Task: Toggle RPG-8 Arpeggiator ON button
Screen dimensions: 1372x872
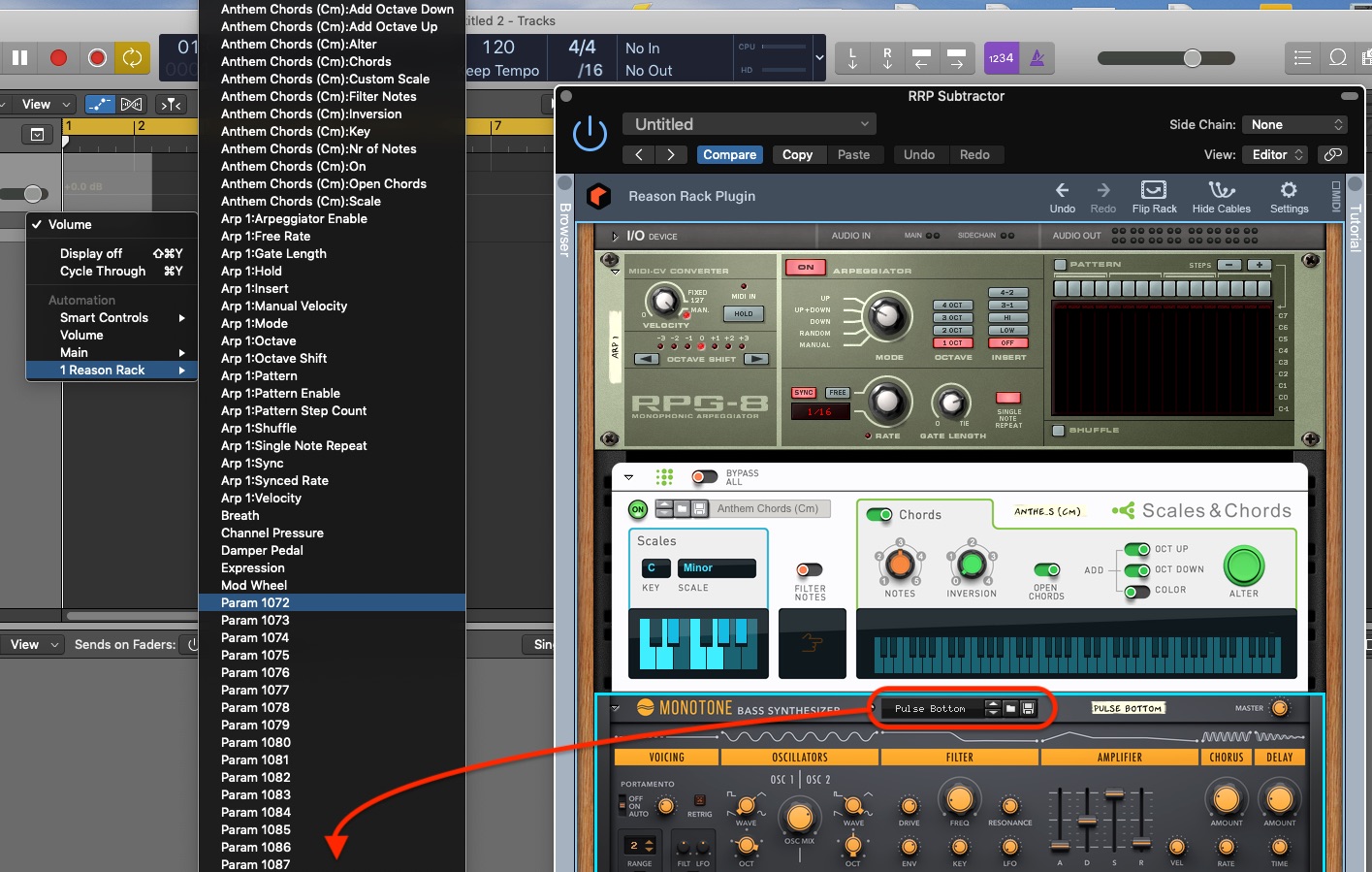Action: pyautogui.click(x=806, y=267)
